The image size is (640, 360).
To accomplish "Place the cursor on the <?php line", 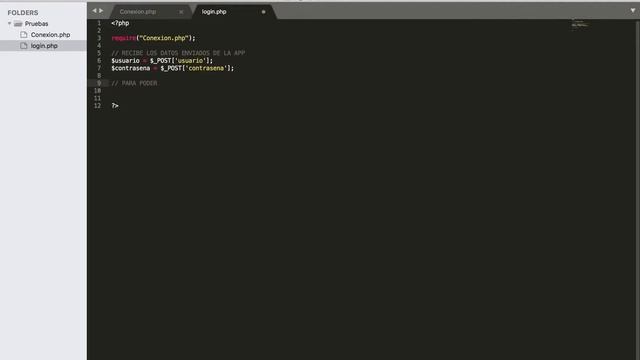I will pos(120,23).
